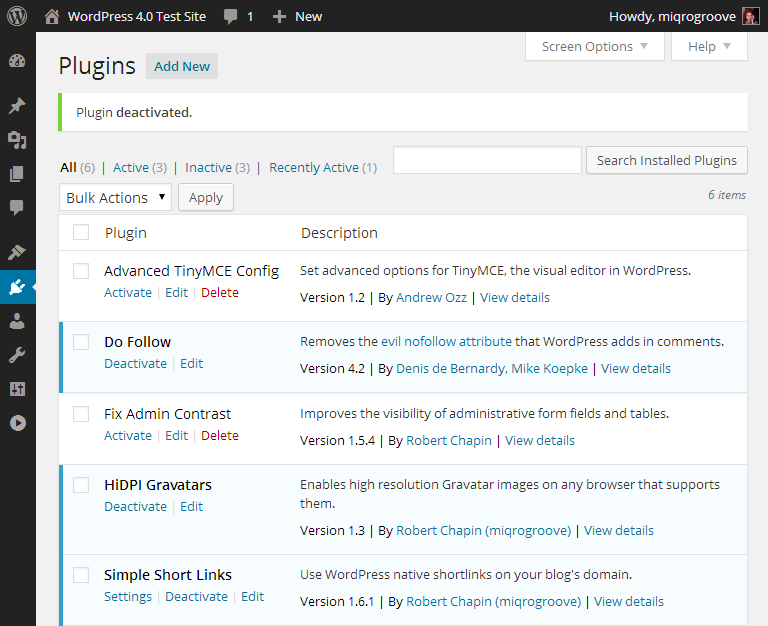Image resolution: width=768 pixels, height=626 pixels.
Task: Focus the plugin search text field
Action: point(487,160)
